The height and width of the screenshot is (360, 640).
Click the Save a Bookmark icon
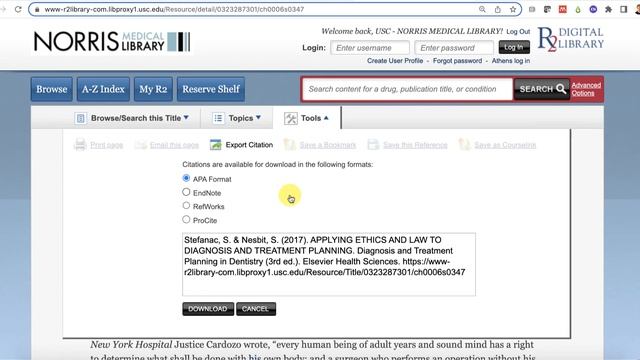(289, 144)
